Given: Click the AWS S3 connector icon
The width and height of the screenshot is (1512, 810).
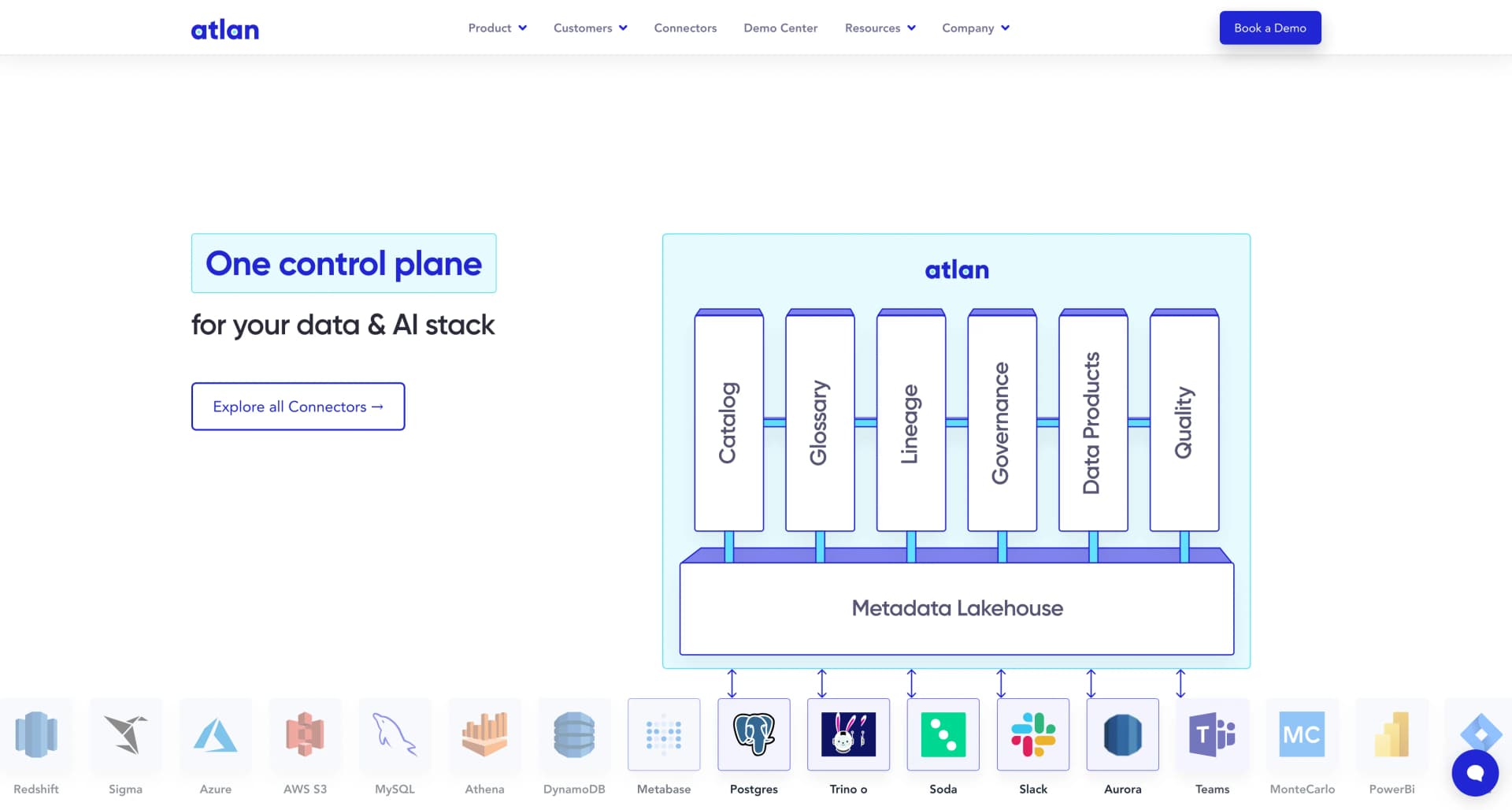Looking at the screenshot, I should [x=305, y=734].
